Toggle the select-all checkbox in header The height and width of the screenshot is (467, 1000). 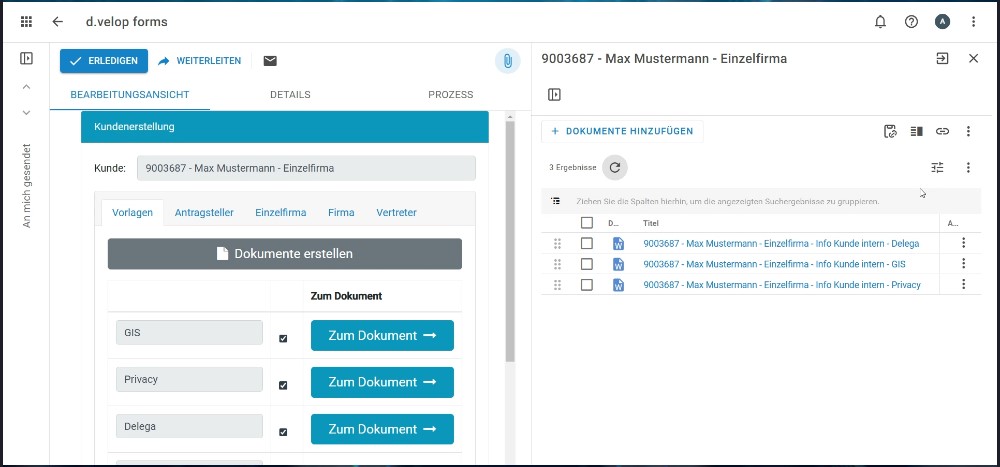(x=587, y=223)
